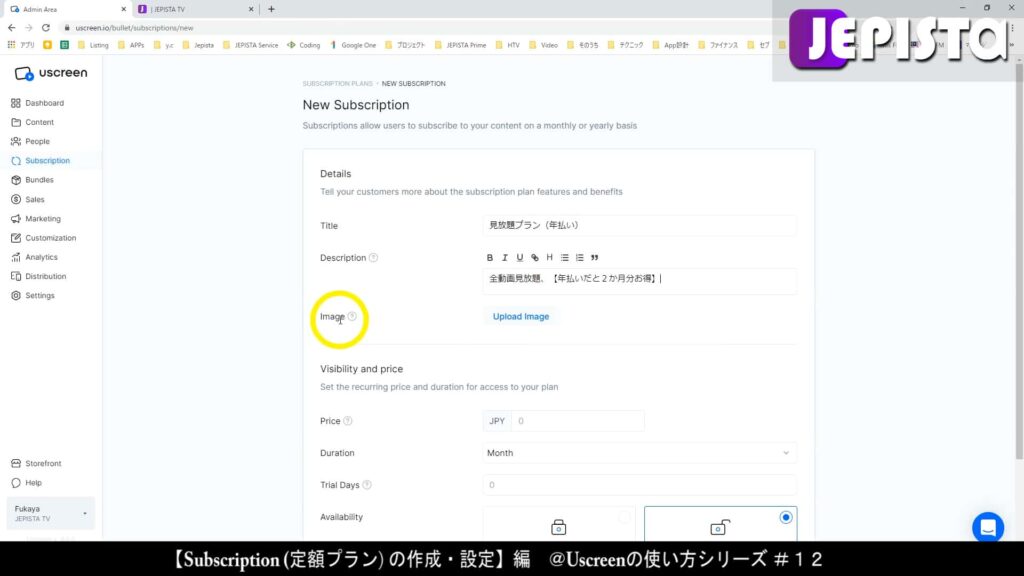Toggle underline formatting in Description editor
Screen dimensions: 1024x576
[x=520, y=258]
